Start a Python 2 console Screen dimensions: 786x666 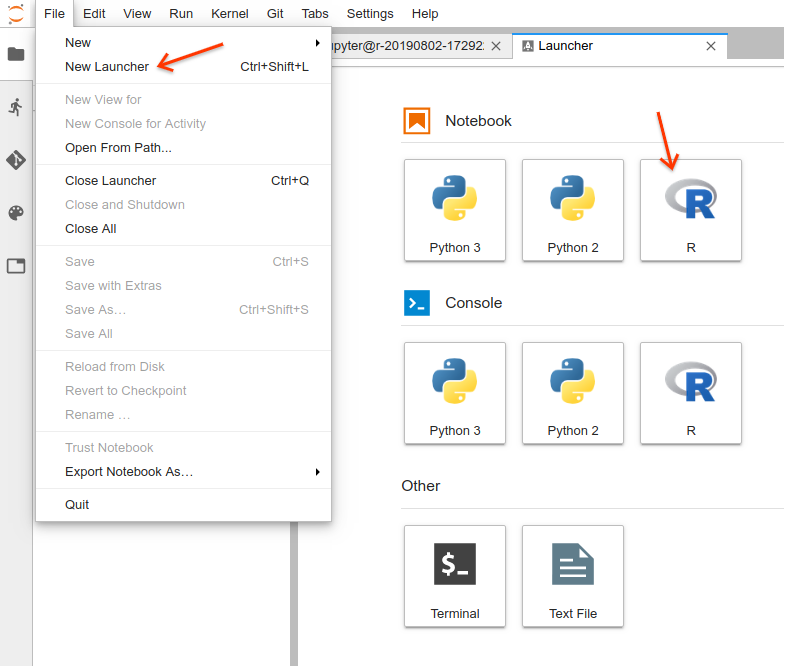573,393
